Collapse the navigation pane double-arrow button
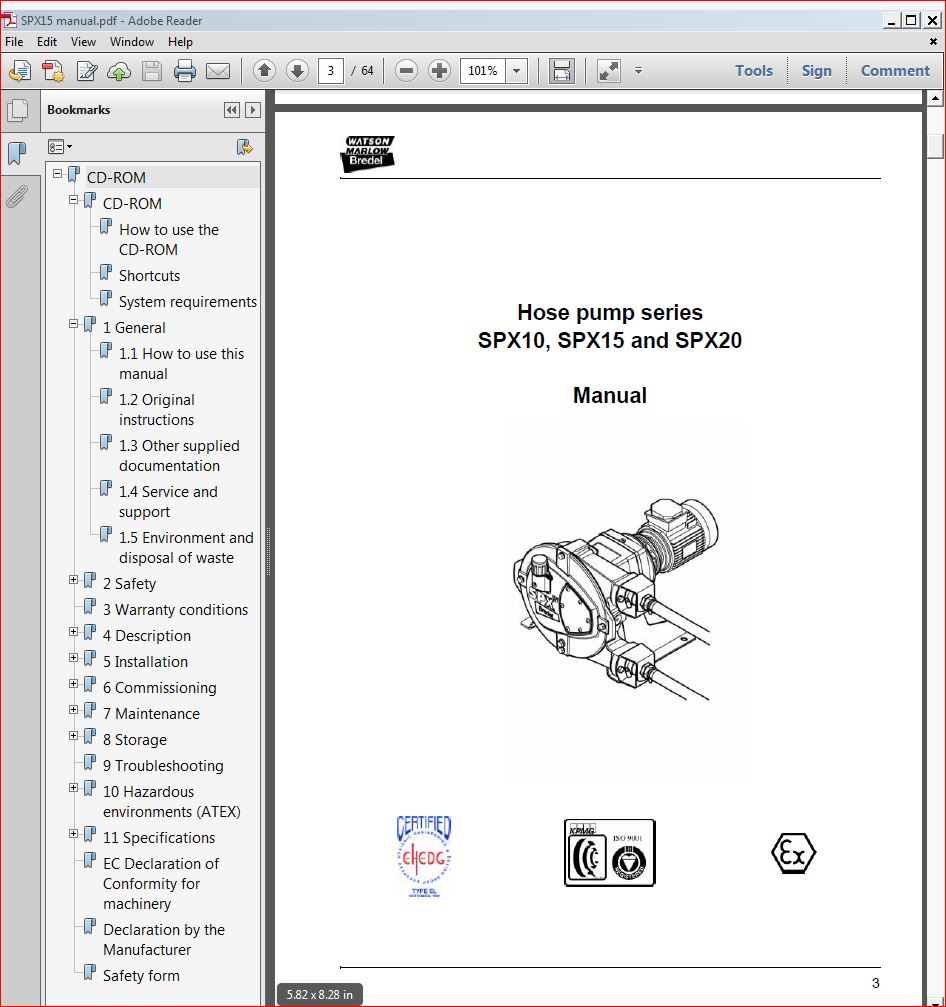 pyautogui.click(x=232, y=110)
